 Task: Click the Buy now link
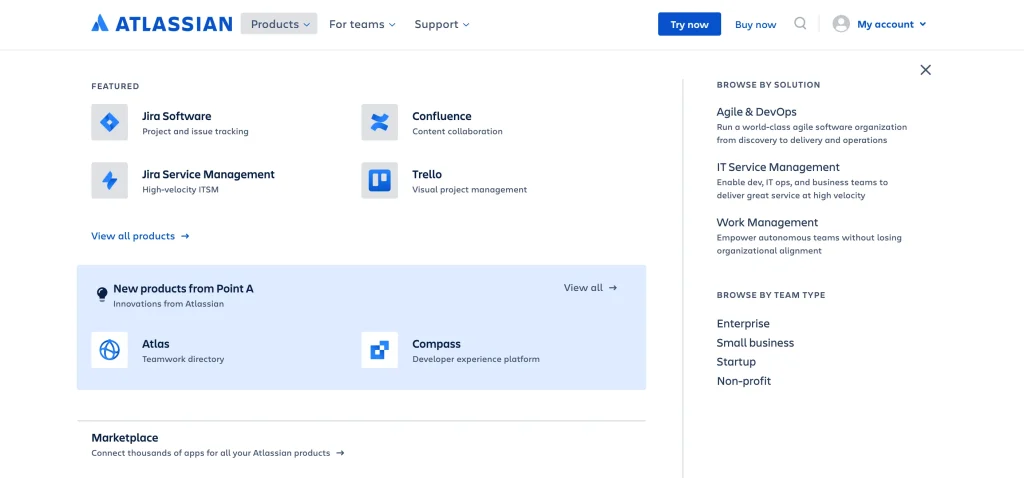[x=755, y=24]
